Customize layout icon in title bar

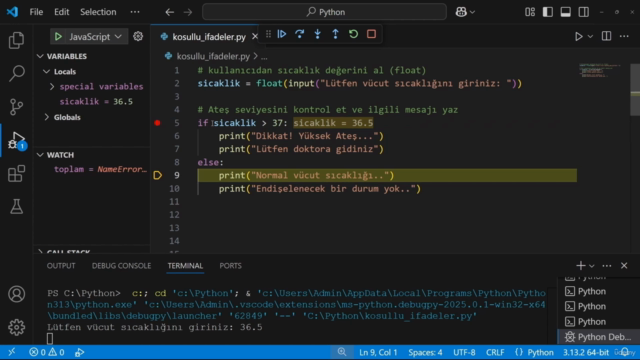tap(530, 12)
